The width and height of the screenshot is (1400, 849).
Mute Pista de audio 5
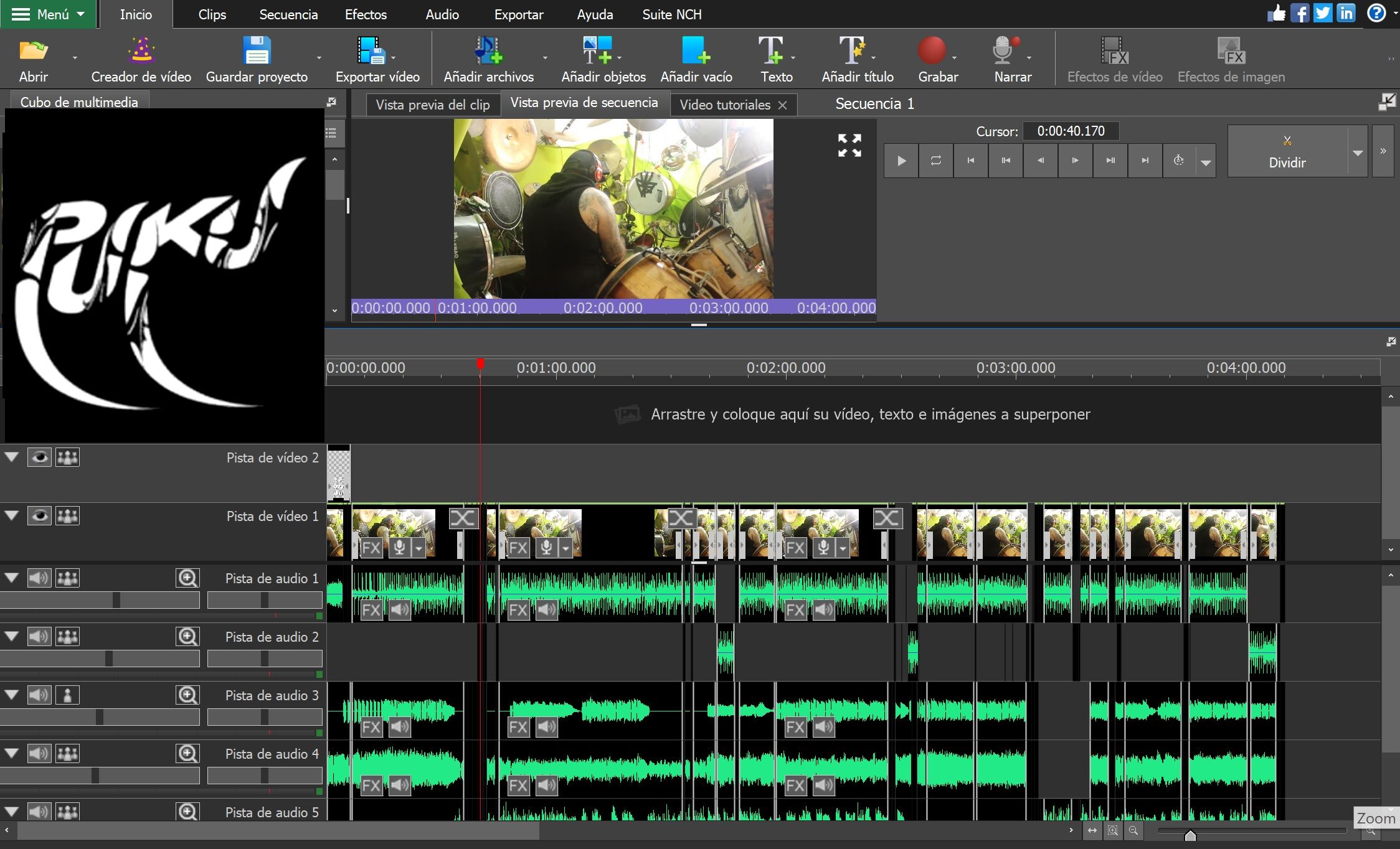(x=39, y=812)
